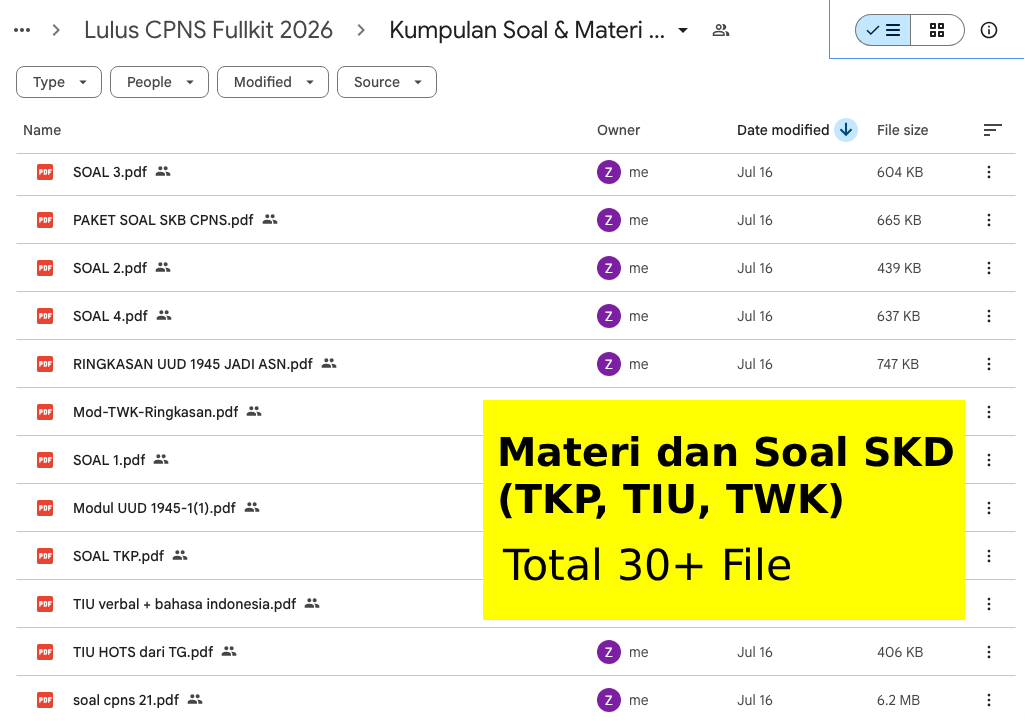Open the breadcrumb overflow three-dots menu
The image size is (1025, 721).
coord(22,30)
